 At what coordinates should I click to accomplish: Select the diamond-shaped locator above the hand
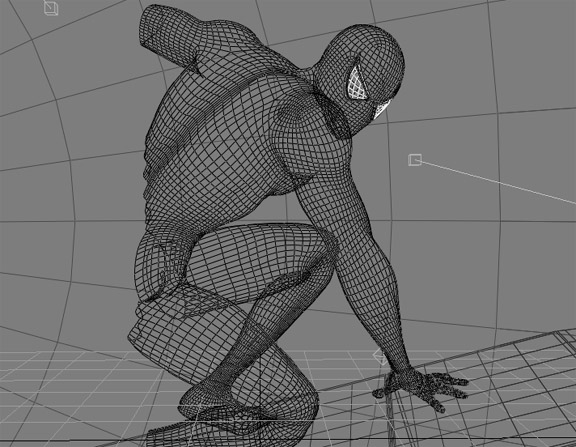[380, 356]
